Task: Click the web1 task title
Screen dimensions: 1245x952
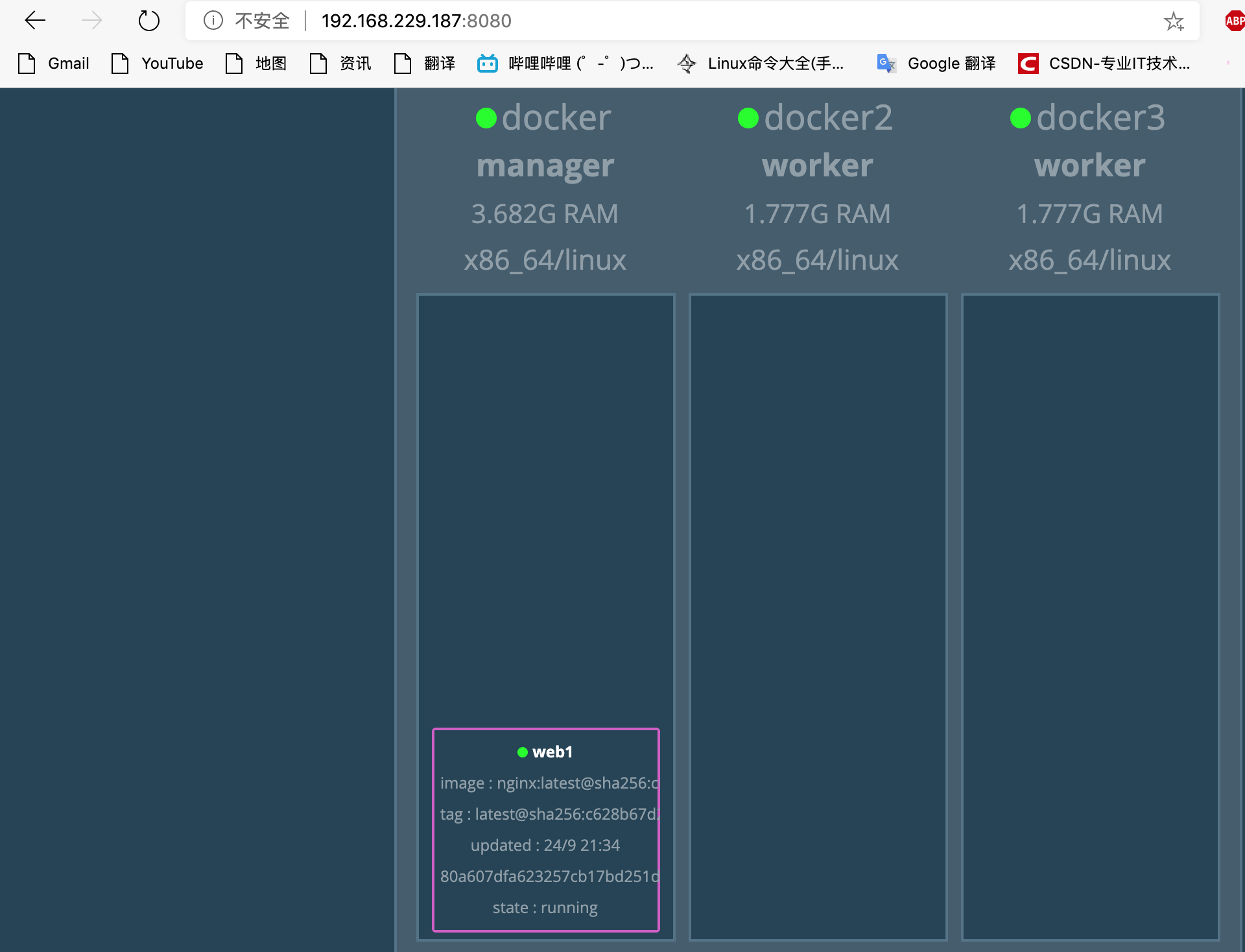Action: (x=552, y=752)
